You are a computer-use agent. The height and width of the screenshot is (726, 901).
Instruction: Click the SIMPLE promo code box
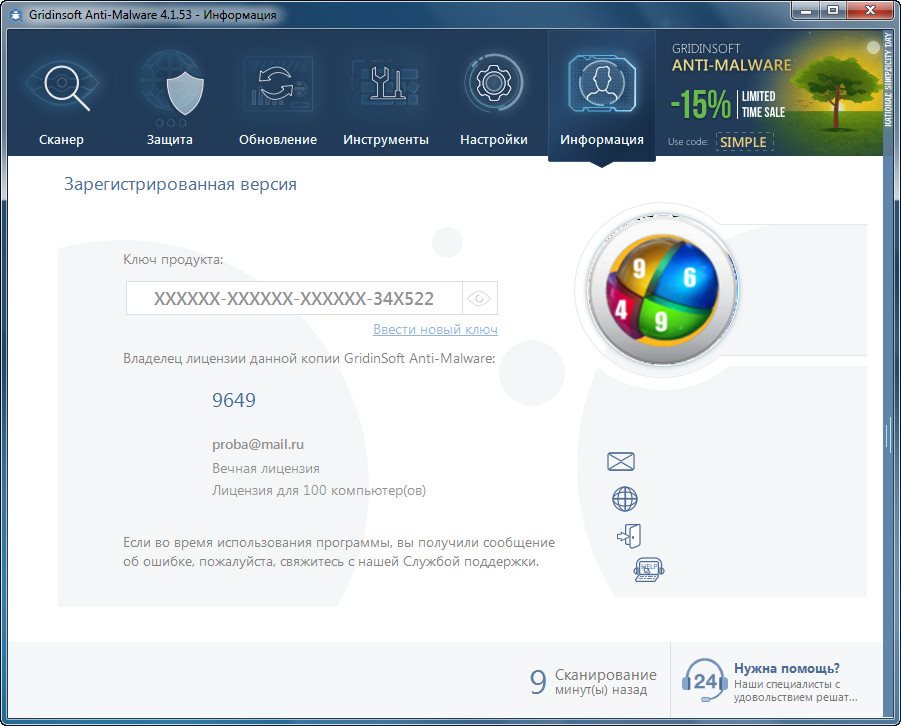point(743,142)
